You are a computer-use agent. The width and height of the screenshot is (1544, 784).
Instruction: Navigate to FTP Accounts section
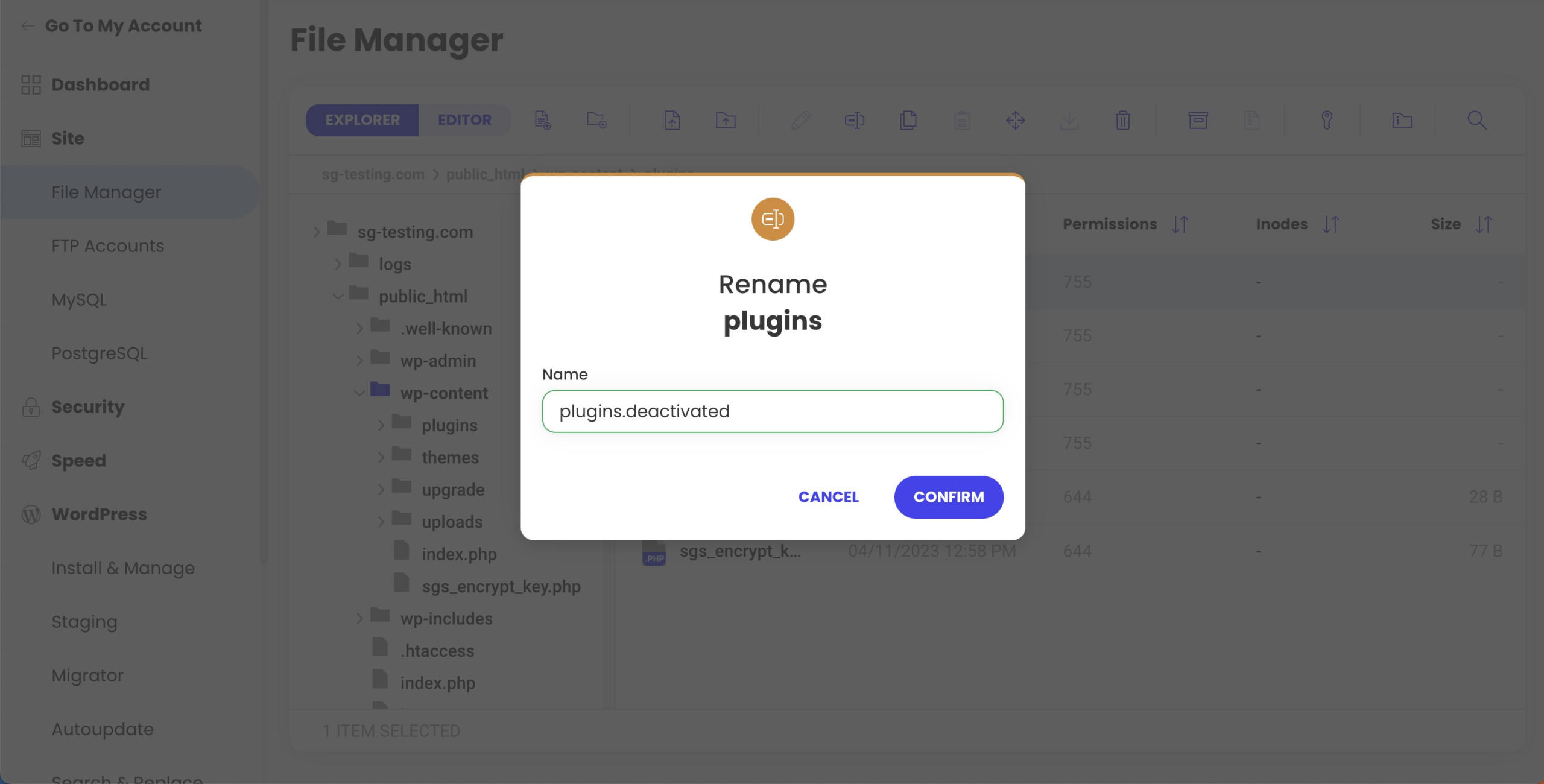[x=108, y=244]
